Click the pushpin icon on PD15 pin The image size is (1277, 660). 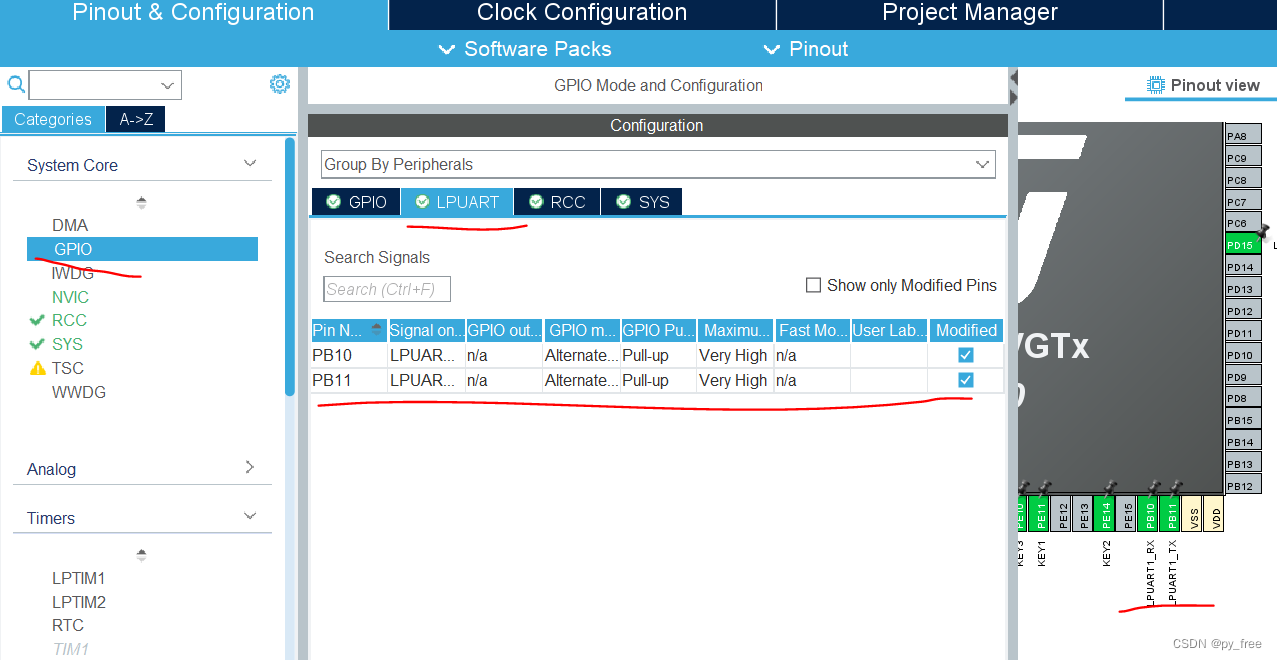point(1262,233)
